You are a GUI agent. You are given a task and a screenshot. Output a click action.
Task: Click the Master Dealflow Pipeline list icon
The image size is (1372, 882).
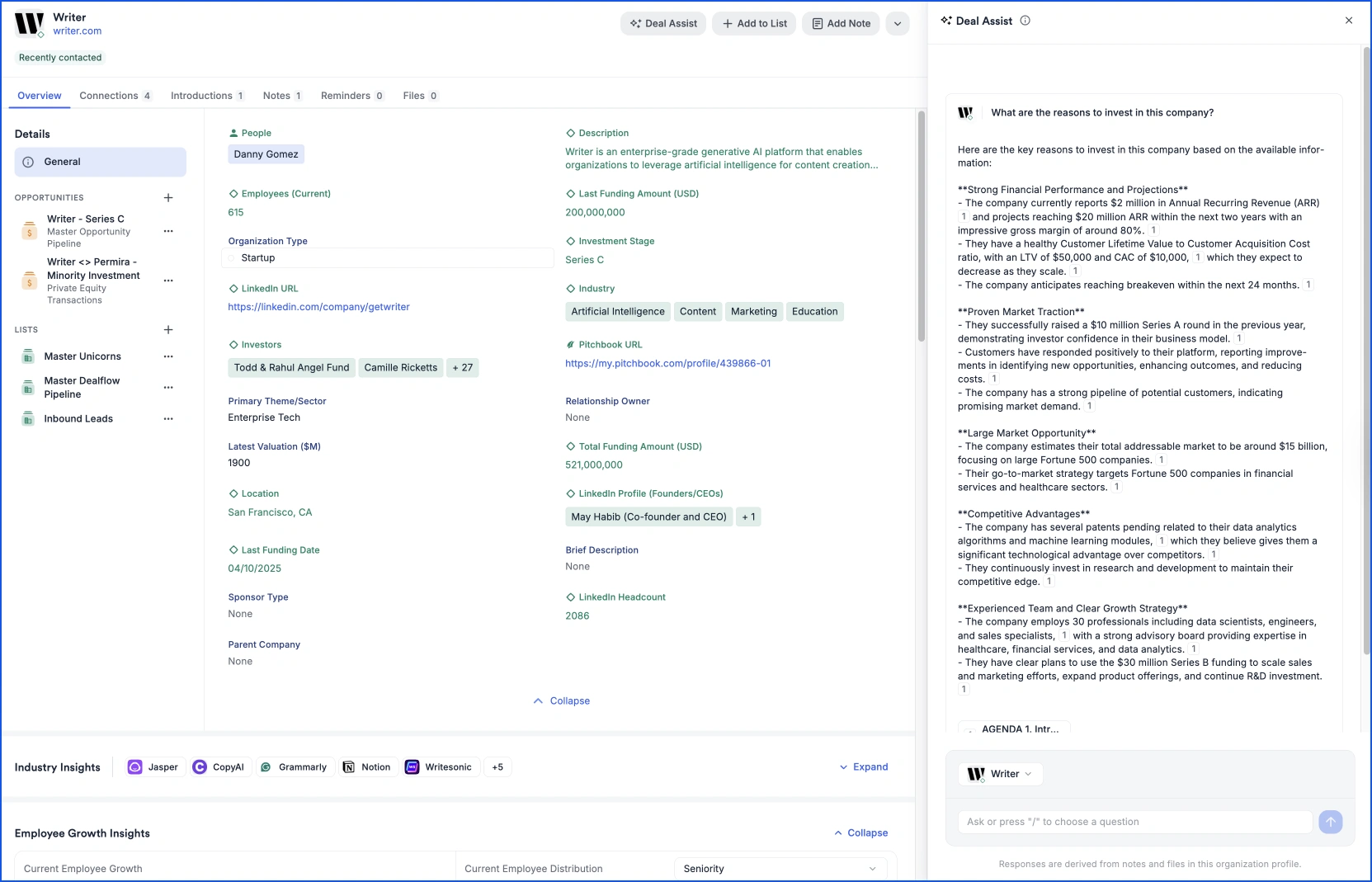click(x=27, y=387)
